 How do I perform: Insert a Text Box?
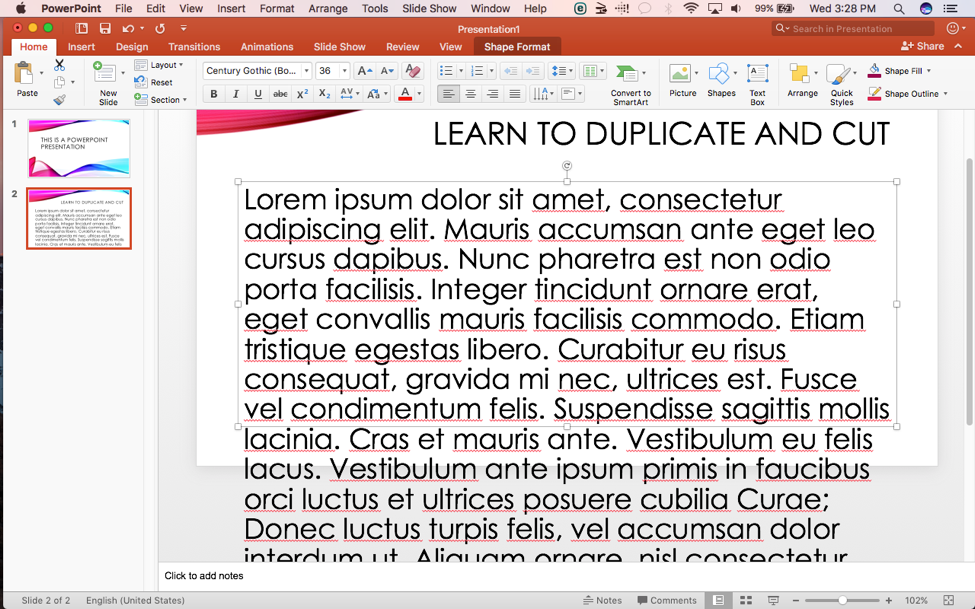click(x=758, y=78)
